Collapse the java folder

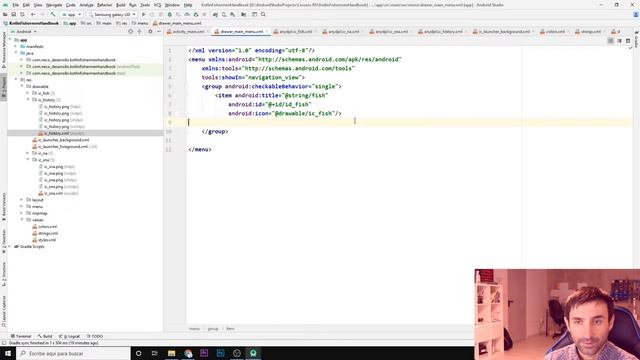(16, 53)
